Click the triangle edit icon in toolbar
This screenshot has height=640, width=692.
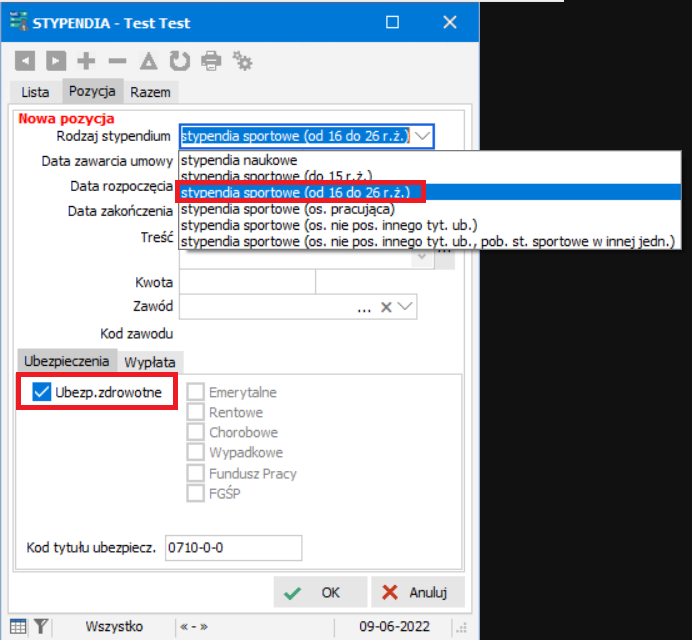click(x=149, y=61)
